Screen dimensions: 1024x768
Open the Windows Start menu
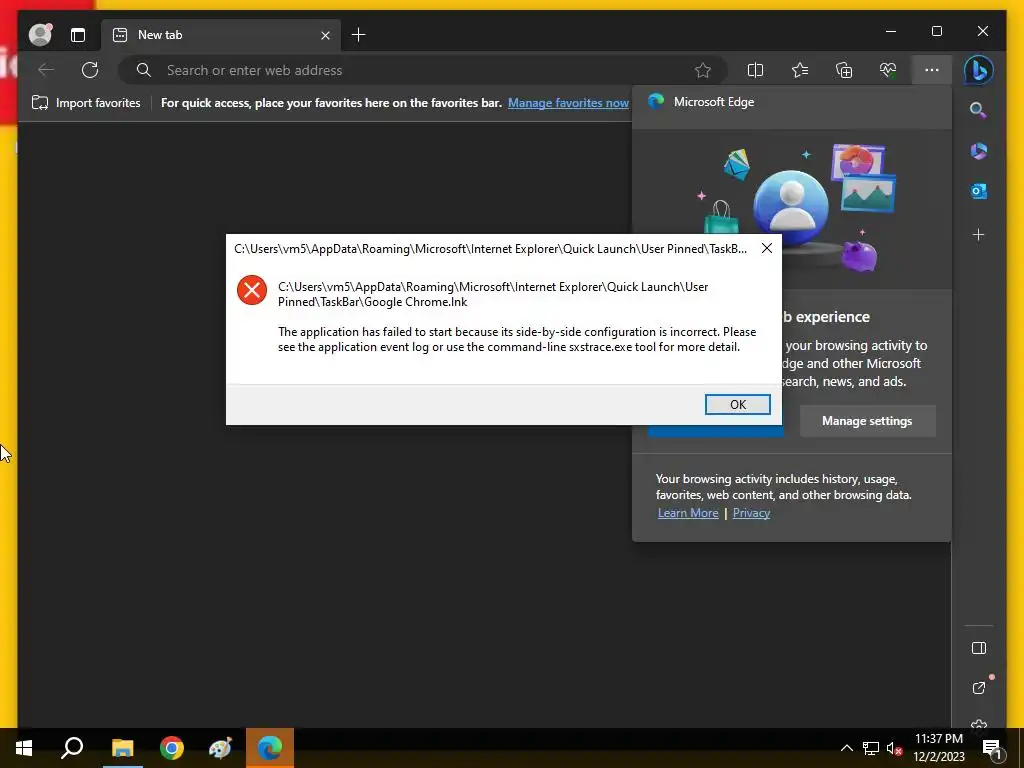pyautogui.click(x=24, y=748)
